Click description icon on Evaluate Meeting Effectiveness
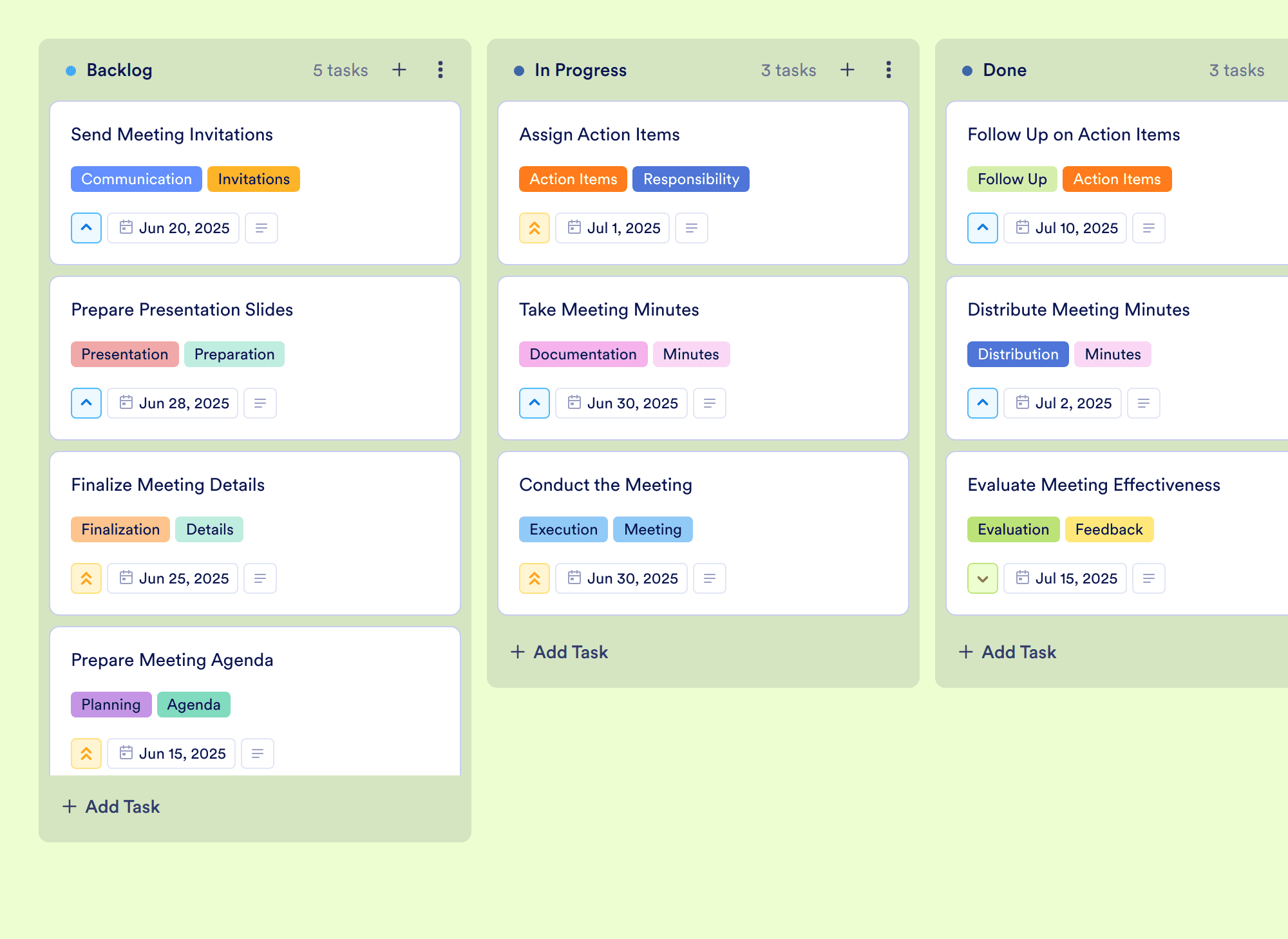This screenshot has width=1288, height=939. click(1149, 578)
